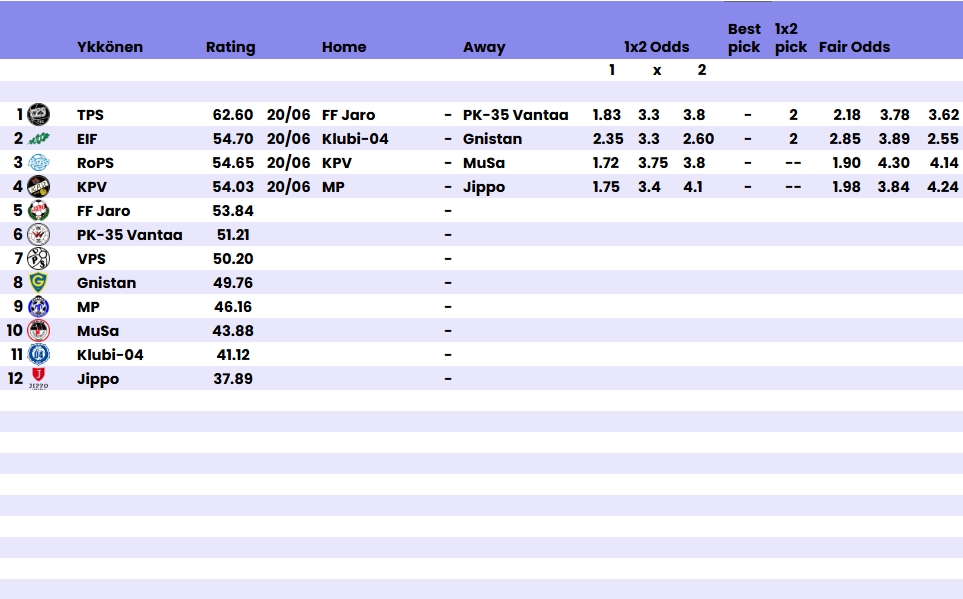Viewport: 963px width, 599px height.
Task: Click the MP team crest in row 9
Action: (38, 307)
